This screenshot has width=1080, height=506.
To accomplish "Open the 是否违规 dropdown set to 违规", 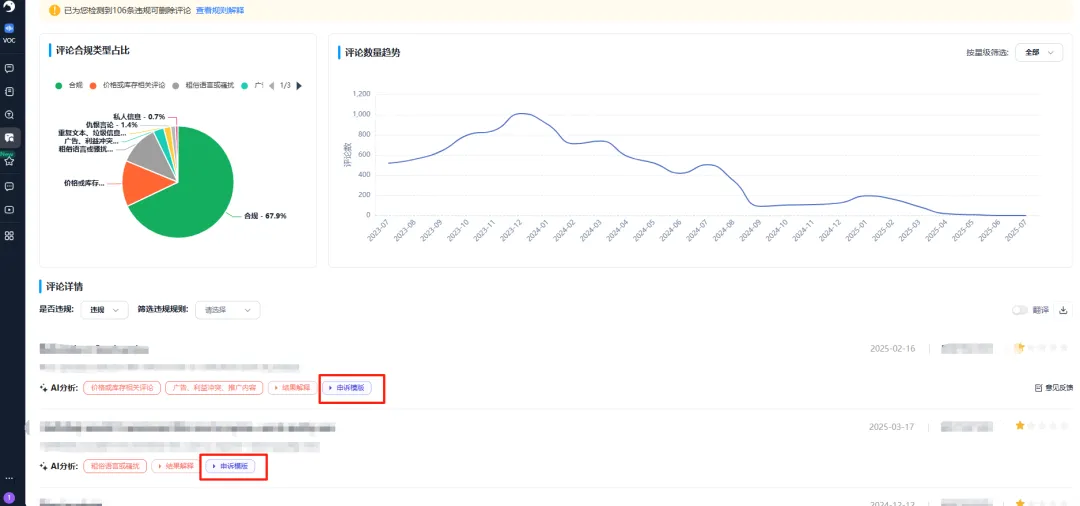I will [x=104, y=310].
